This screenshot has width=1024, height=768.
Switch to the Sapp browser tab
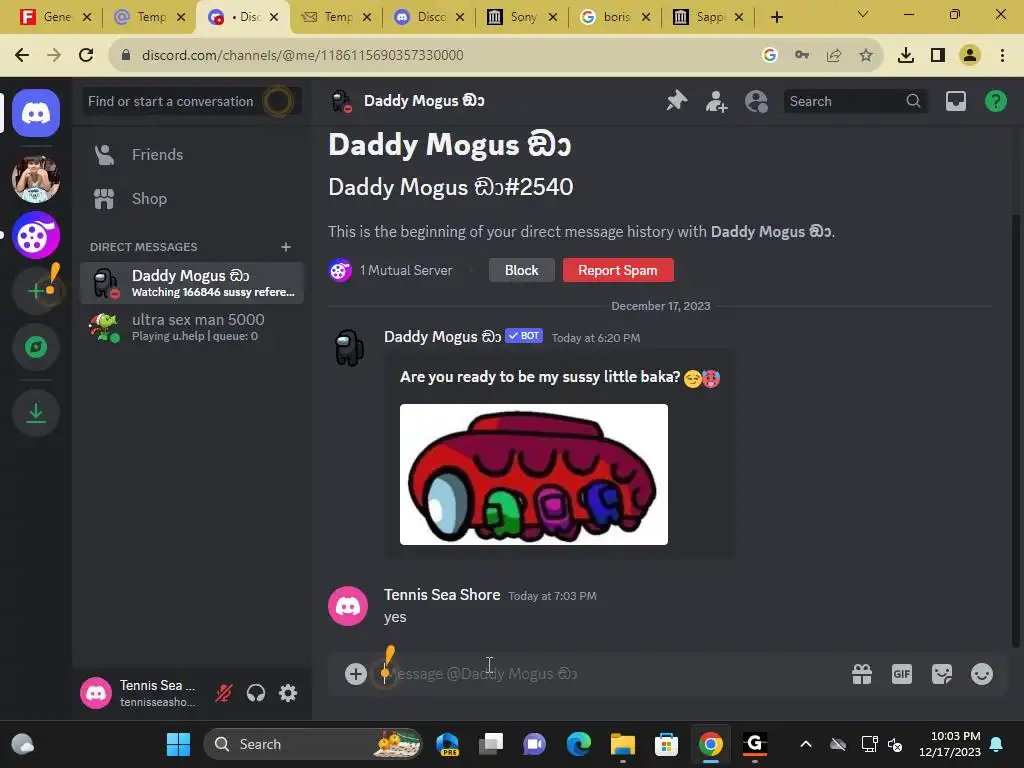pos(709,17)
